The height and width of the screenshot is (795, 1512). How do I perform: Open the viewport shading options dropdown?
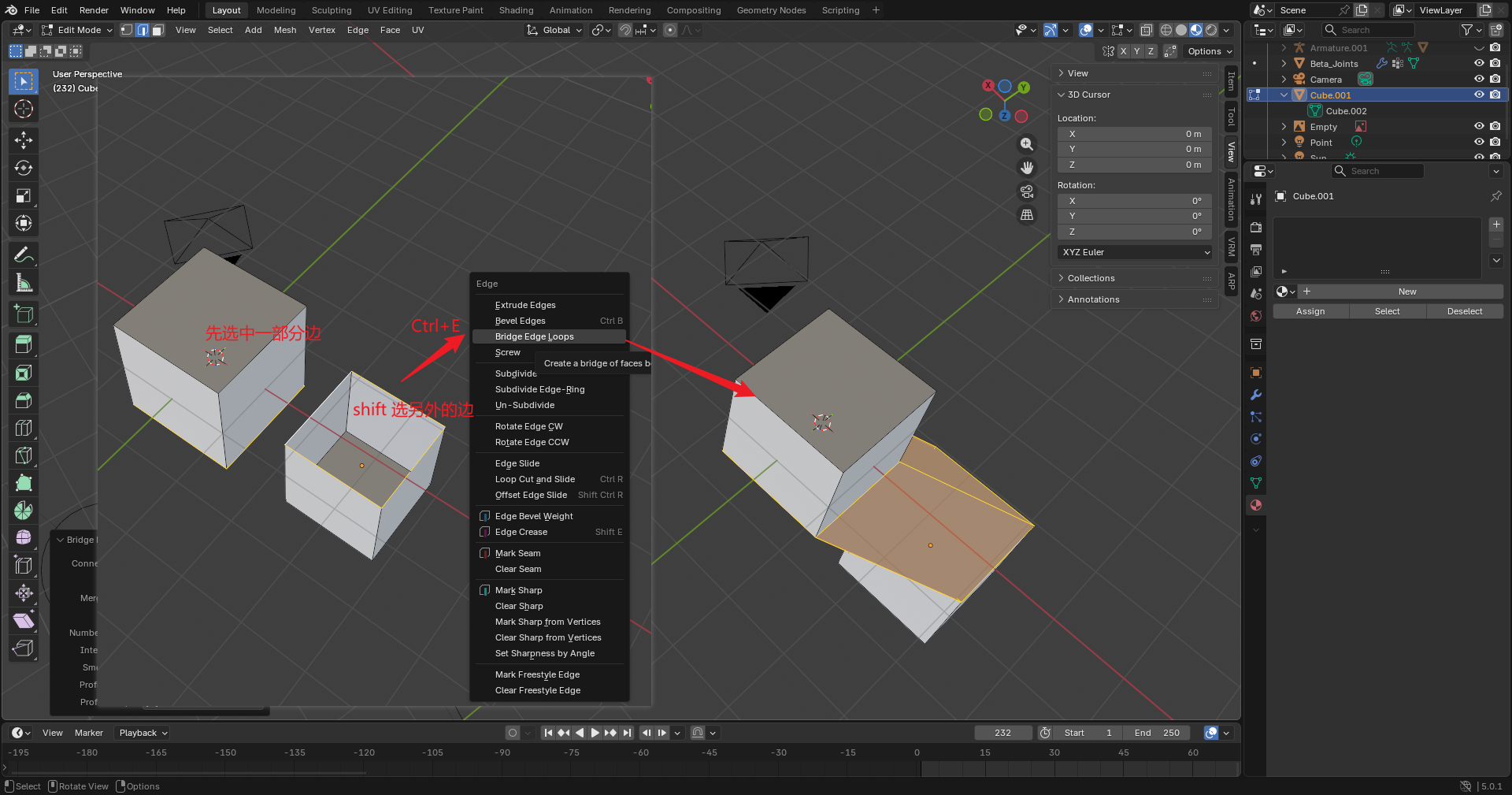[x=1227, y=30]
